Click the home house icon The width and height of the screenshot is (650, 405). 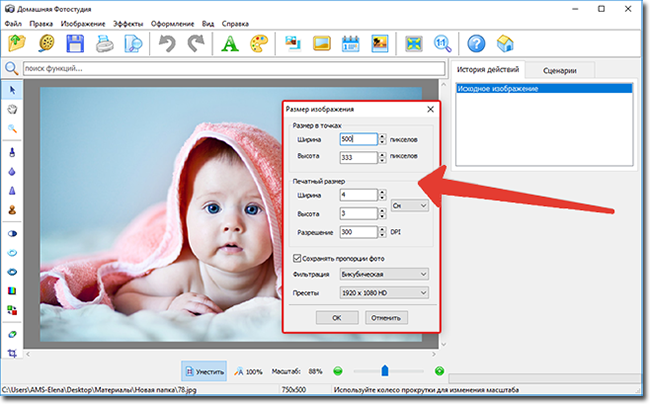click(x=505, y=44)
